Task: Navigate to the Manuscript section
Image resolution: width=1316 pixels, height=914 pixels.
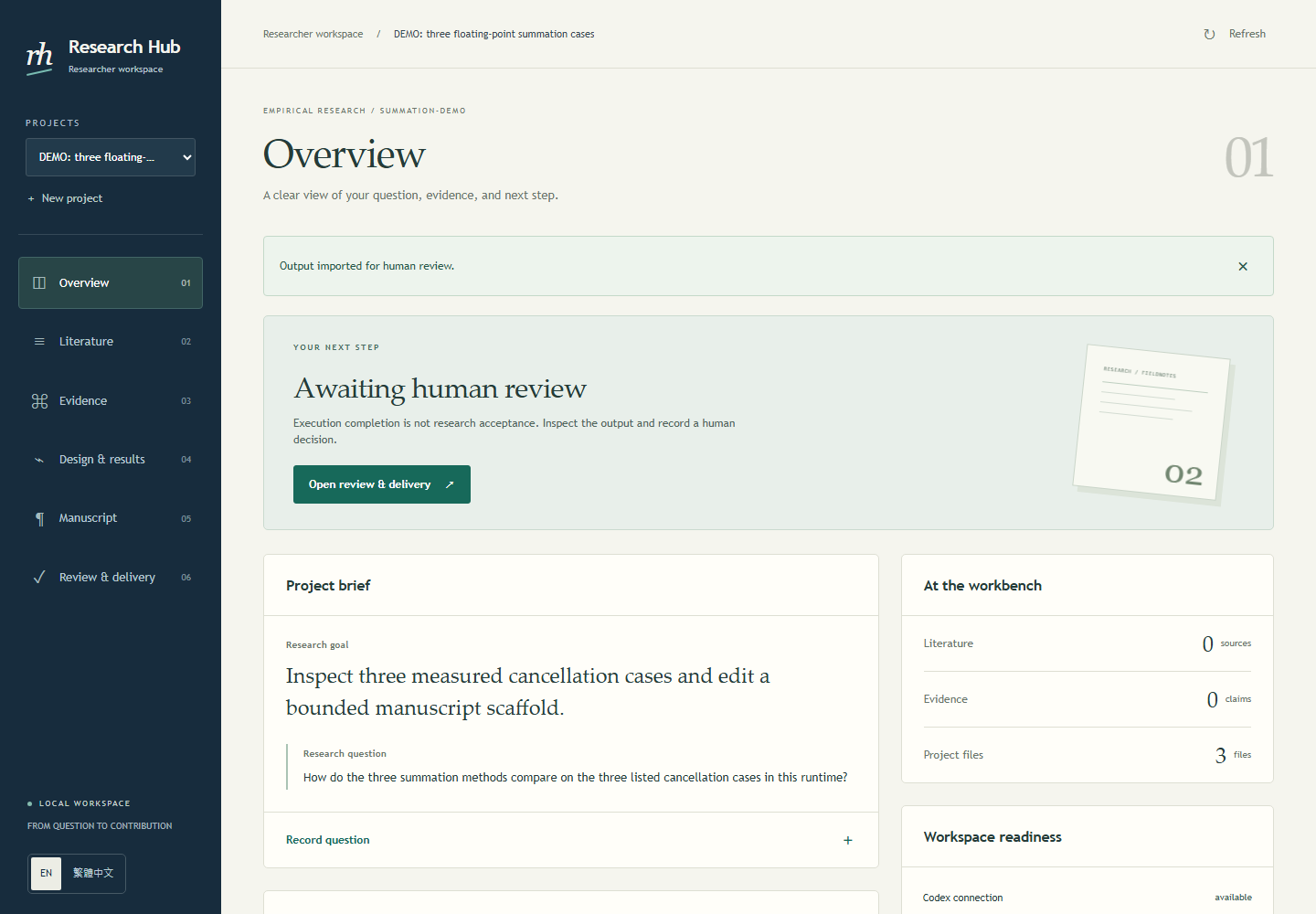Action: click(111, 518)
